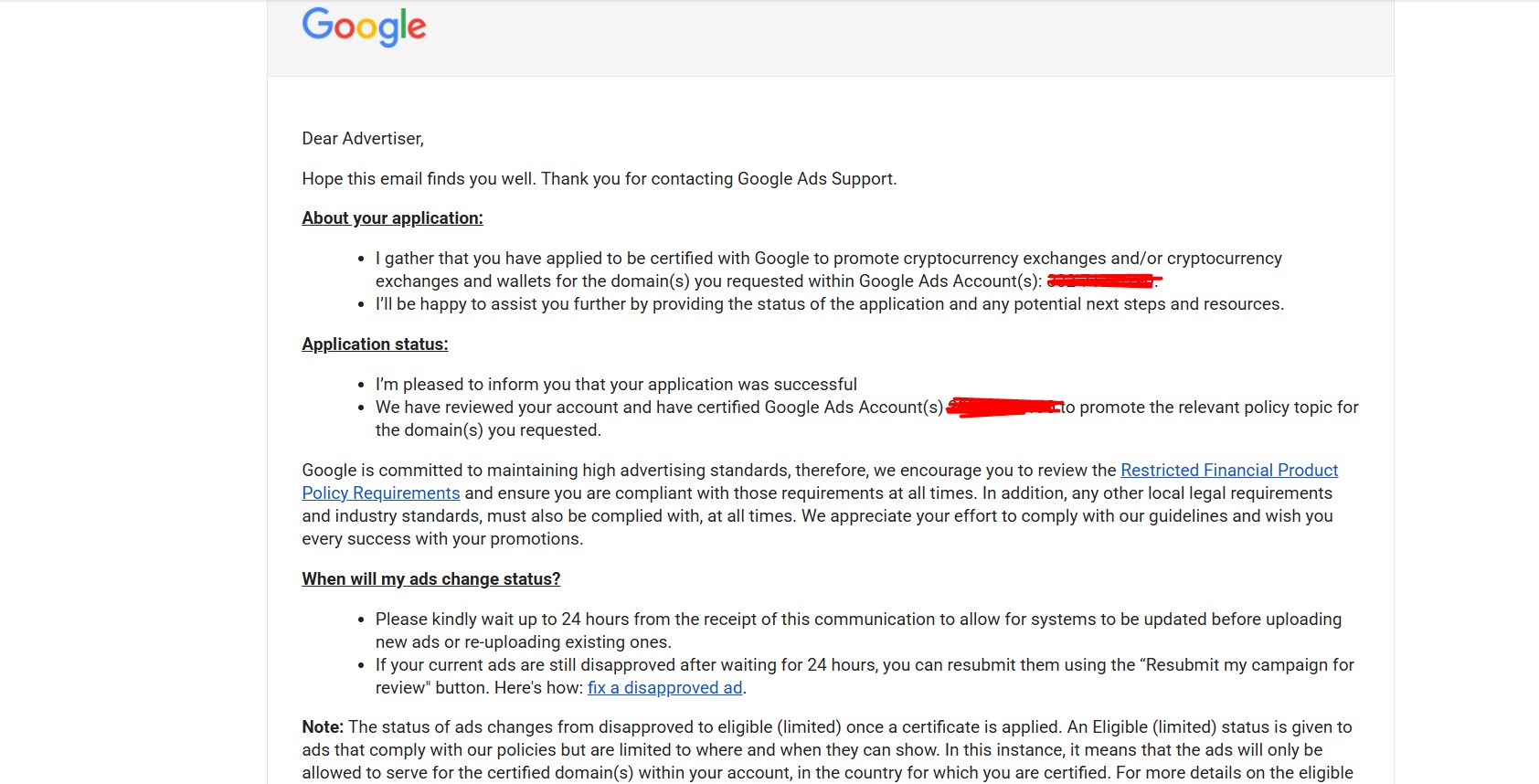The width and height of the screenshot is (1539, 784).
Task: Click the 'We have reviewed your account' bullet
Action: [867, 418]
